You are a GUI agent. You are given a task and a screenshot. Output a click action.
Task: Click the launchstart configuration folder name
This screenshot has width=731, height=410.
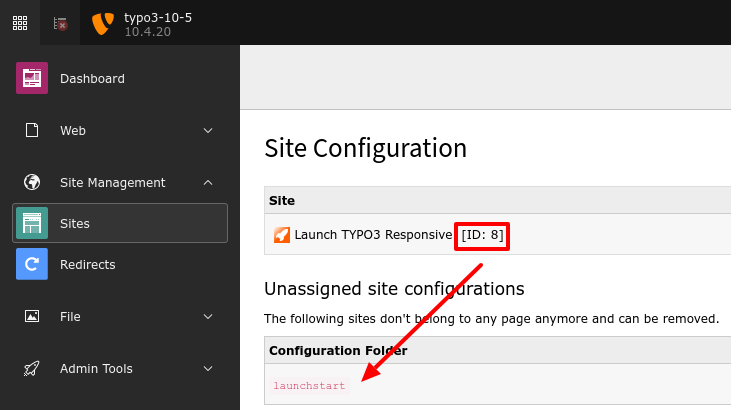pyautogui.click(x=309, y=386)
